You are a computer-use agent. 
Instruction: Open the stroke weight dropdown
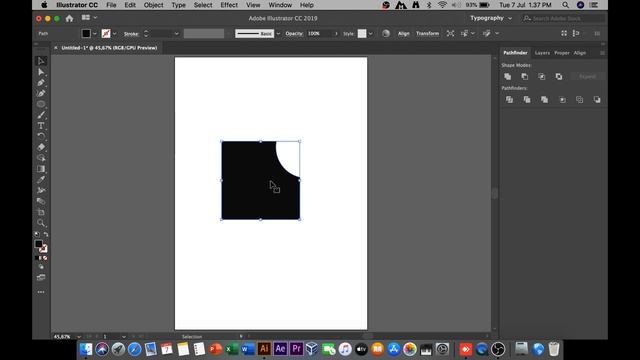[176, 33]
